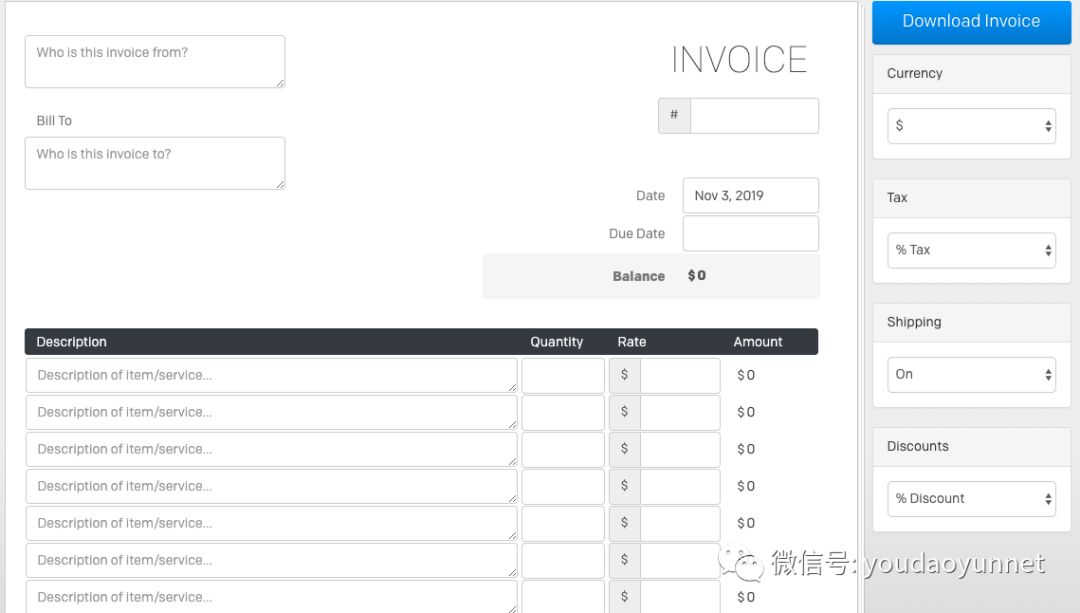The image size is (1080, 613).
Task: Click the $ icon in the second row rate
Action: [625, 413]
